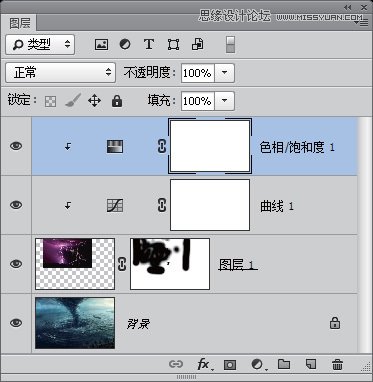Hide the 图层 1 layer
This screenshot has height=382, width=373.
point(16,264)
